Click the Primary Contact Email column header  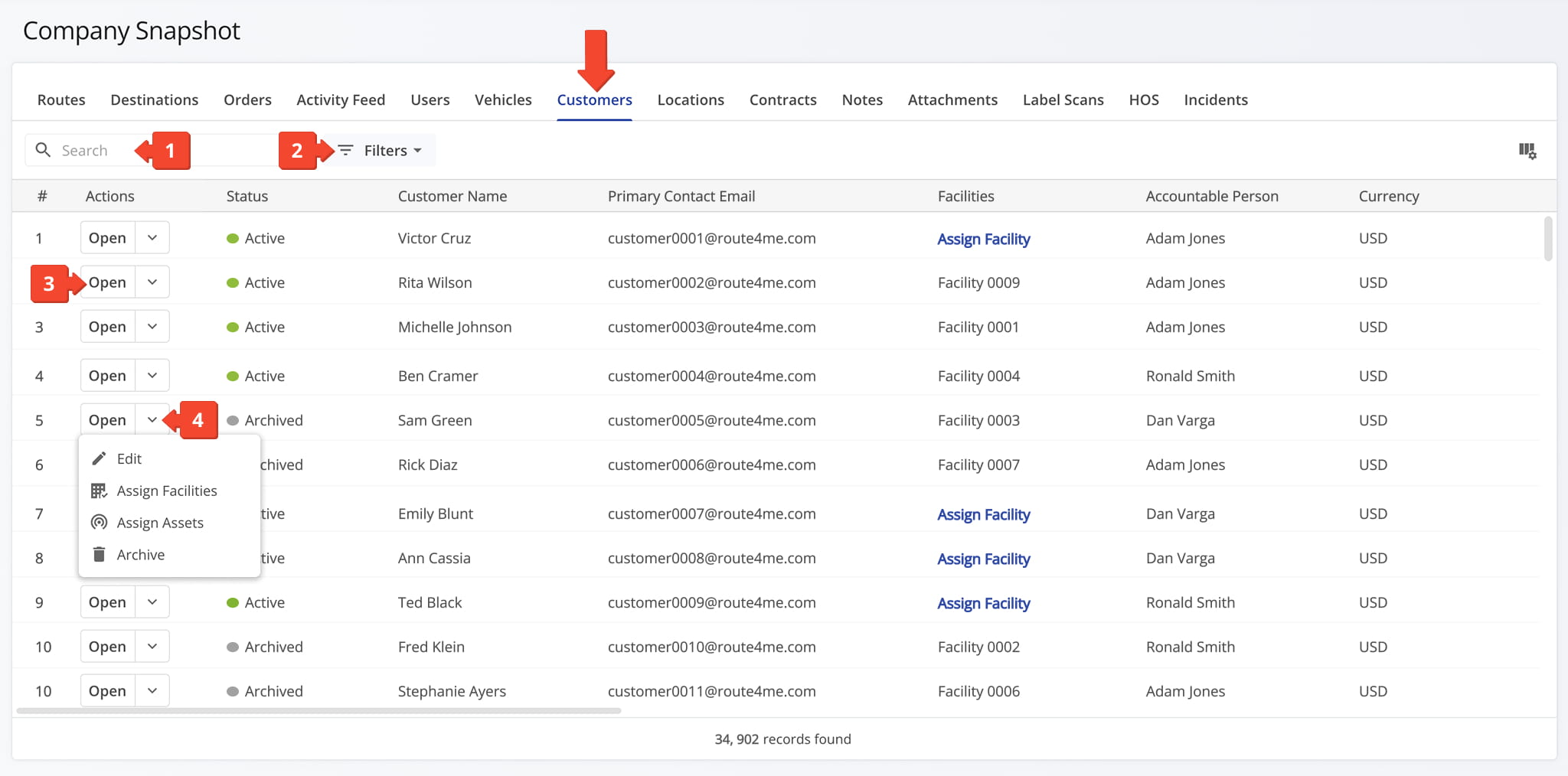(x=681, y=196)
